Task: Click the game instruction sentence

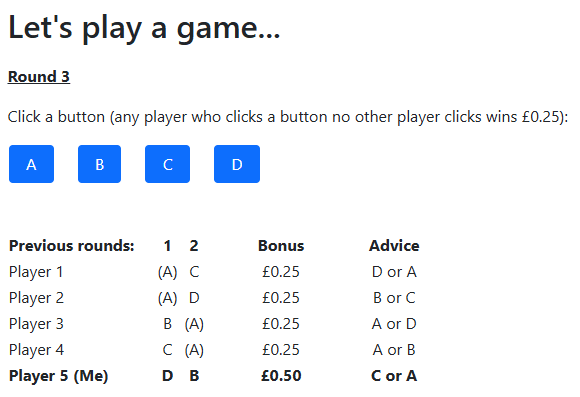Action: (288, 117)
